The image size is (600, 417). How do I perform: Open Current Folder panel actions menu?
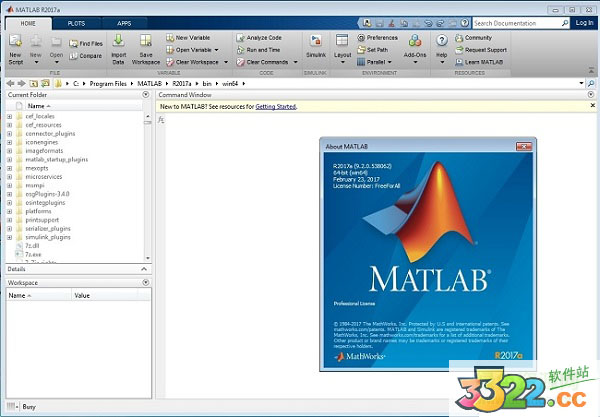pyautogui.click(x=145, y=94)
